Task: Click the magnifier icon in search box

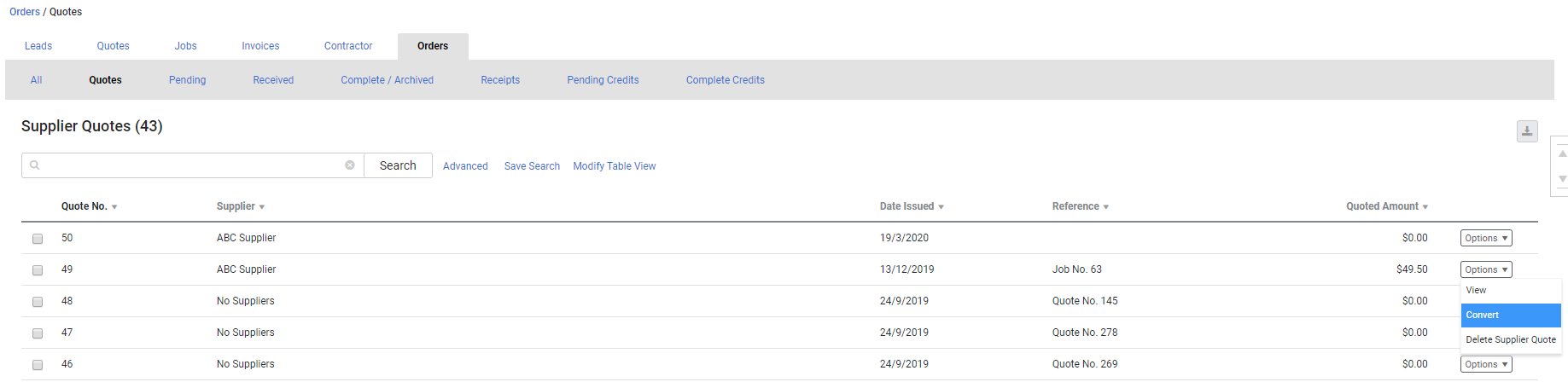Action: [35, 165]
